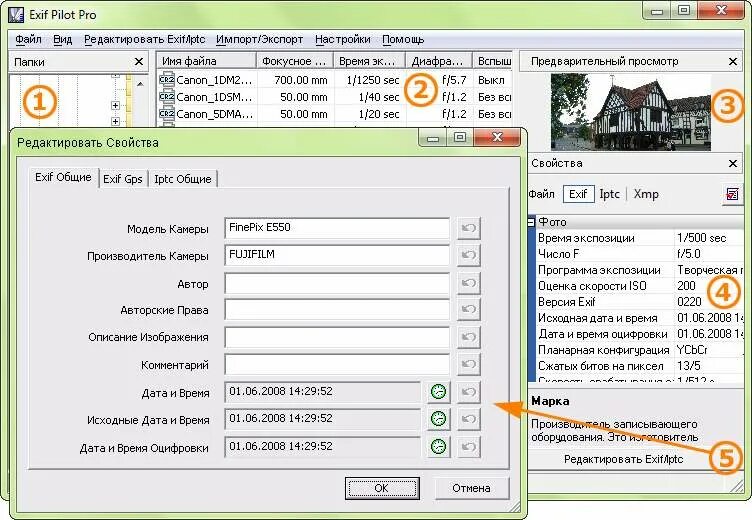Revert the Модель Камеры field value
752x520 pixels.
coord(468,228)
